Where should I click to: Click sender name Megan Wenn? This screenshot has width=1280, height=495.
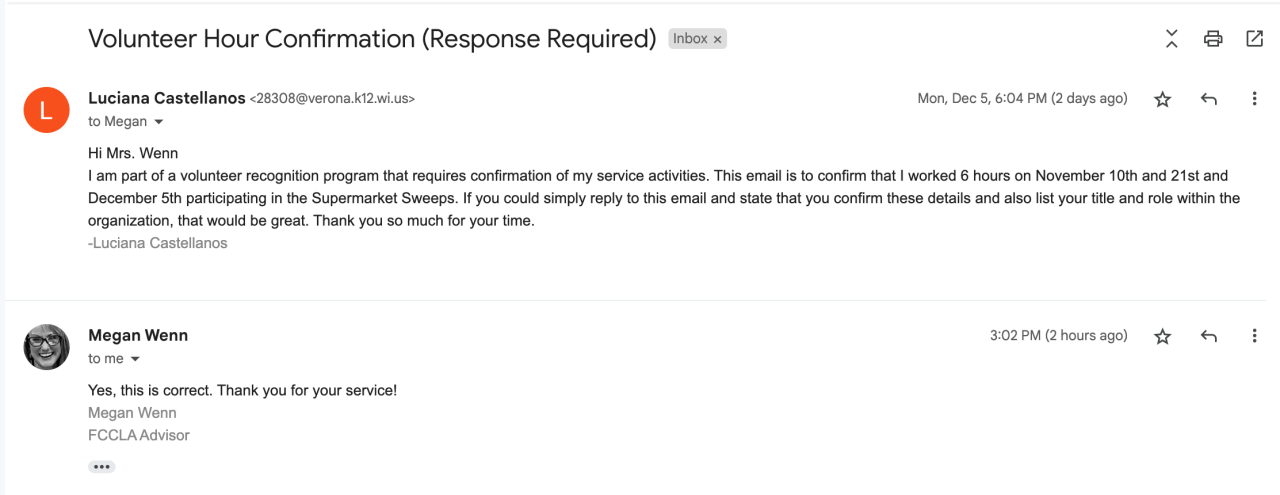138,335
